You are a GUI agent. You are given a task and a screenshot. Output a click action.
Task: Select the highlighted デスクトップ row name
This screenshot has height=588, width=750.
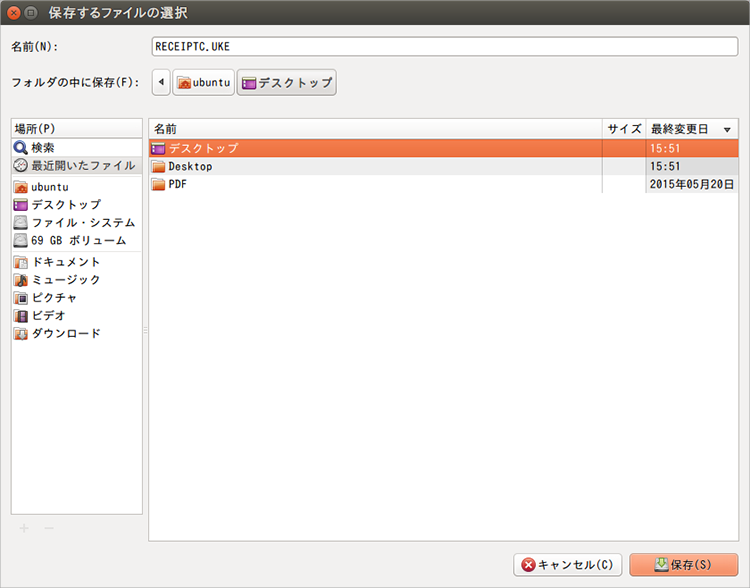pyautogui.click(x=203, y=149)
